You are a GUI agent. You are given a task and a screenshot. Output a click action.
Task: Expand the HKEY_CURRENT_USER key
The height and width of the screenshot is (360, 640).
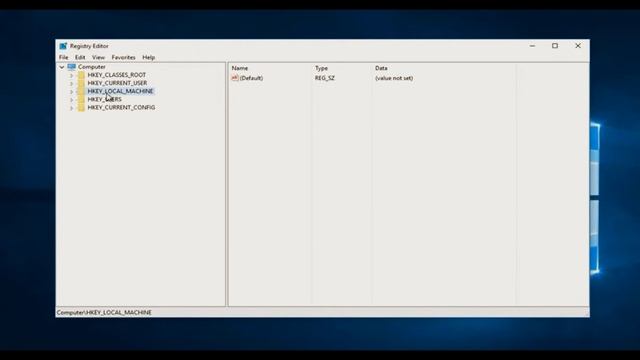(x=71, y=83)
